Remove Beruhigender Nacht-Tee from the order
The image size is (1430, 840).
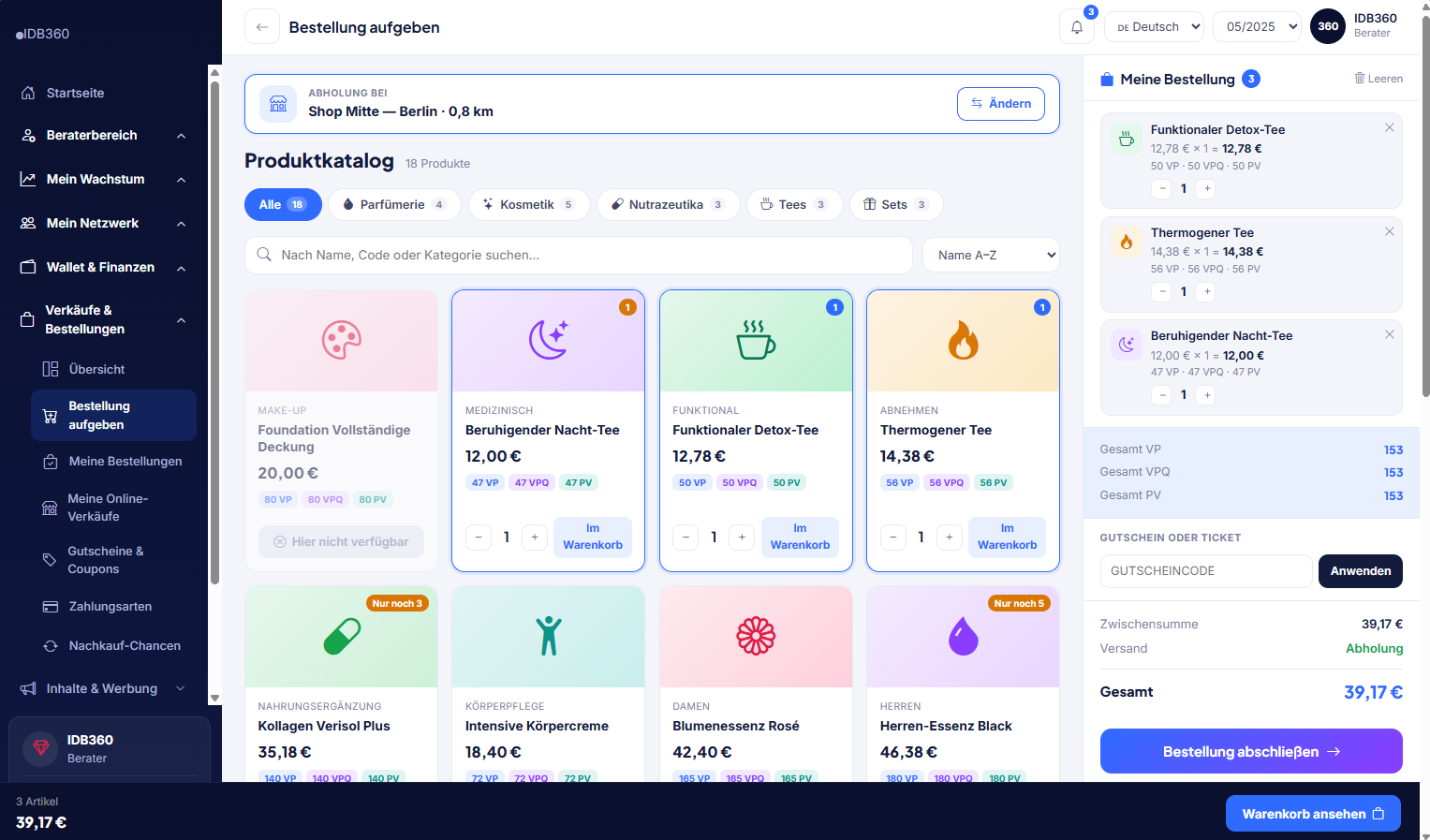coord(1390,334)
